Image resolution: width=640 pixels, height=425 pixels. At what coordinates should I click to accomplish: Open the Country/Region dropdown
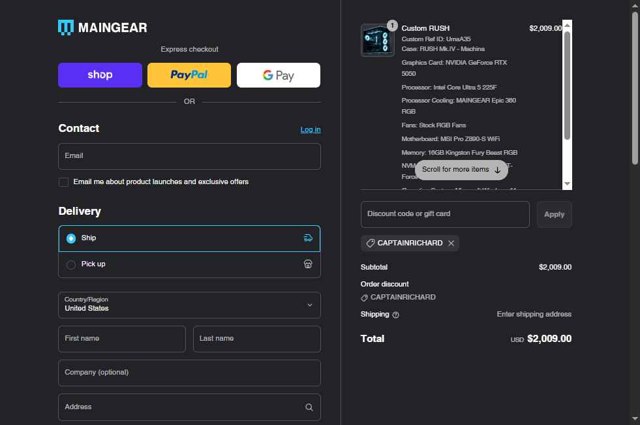(x=189, y=305)
